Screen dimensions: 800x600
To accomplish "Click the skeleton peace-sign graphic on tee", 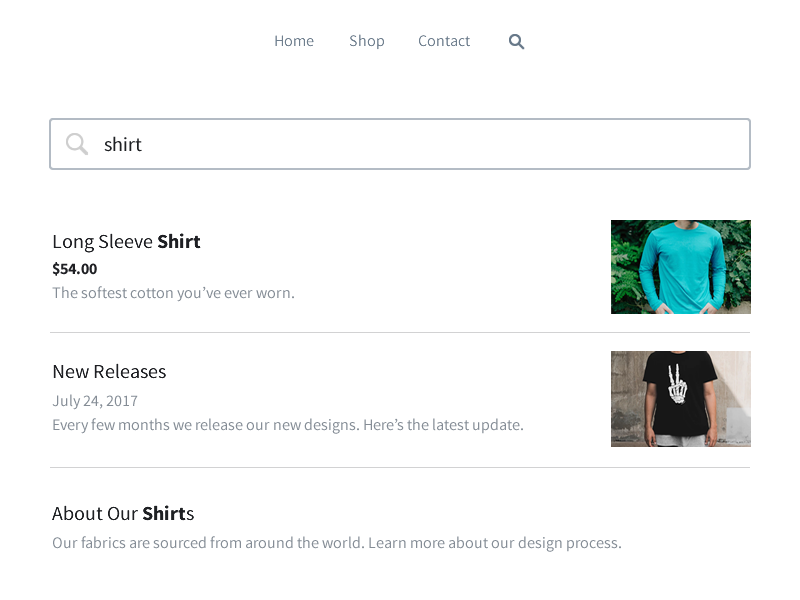I will coord(677,384).
